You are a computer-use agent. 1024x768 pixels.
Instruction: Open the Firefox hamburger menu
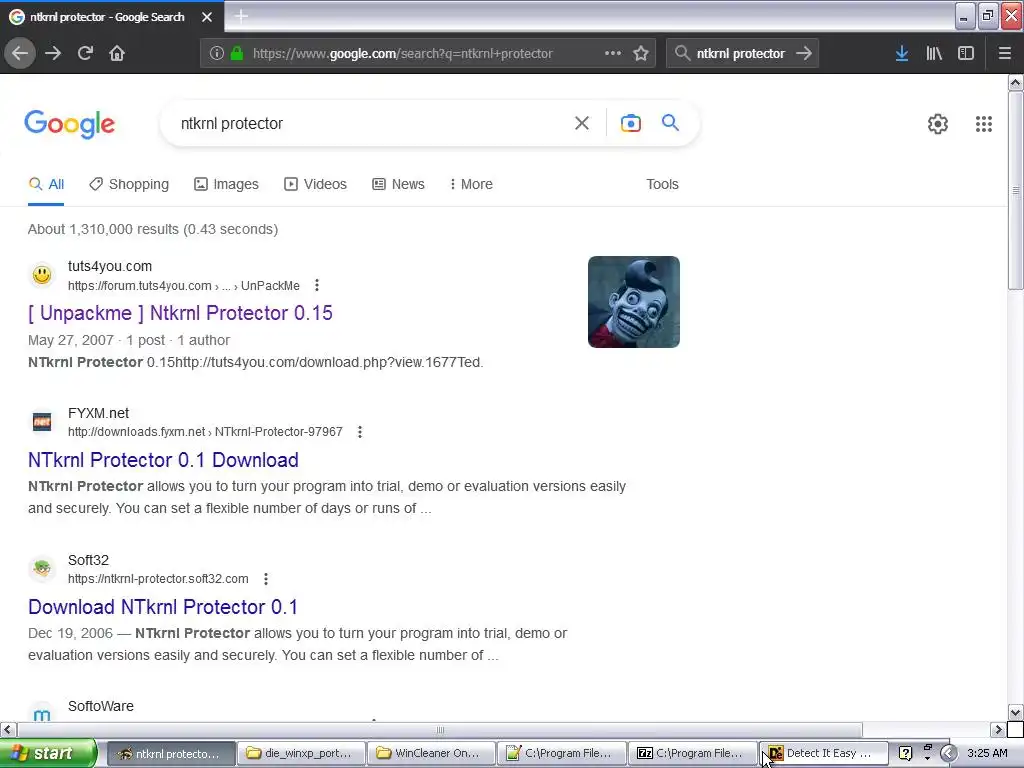1005,54
